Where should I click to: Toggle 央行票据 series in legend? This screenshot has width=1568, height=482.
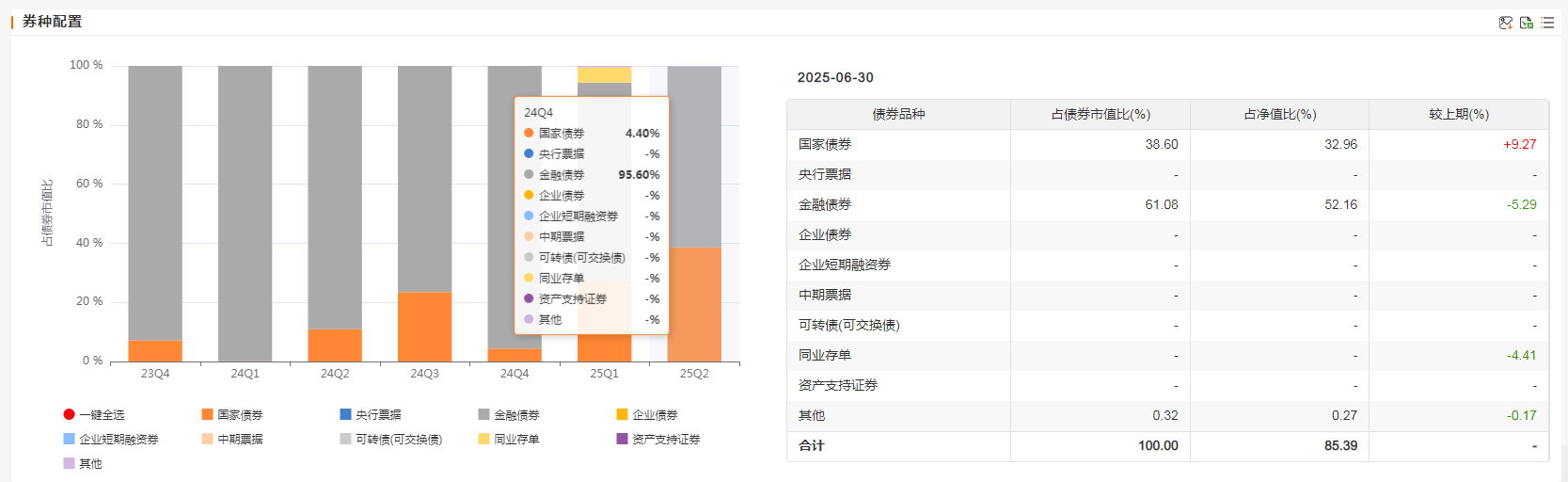point(371,414)
